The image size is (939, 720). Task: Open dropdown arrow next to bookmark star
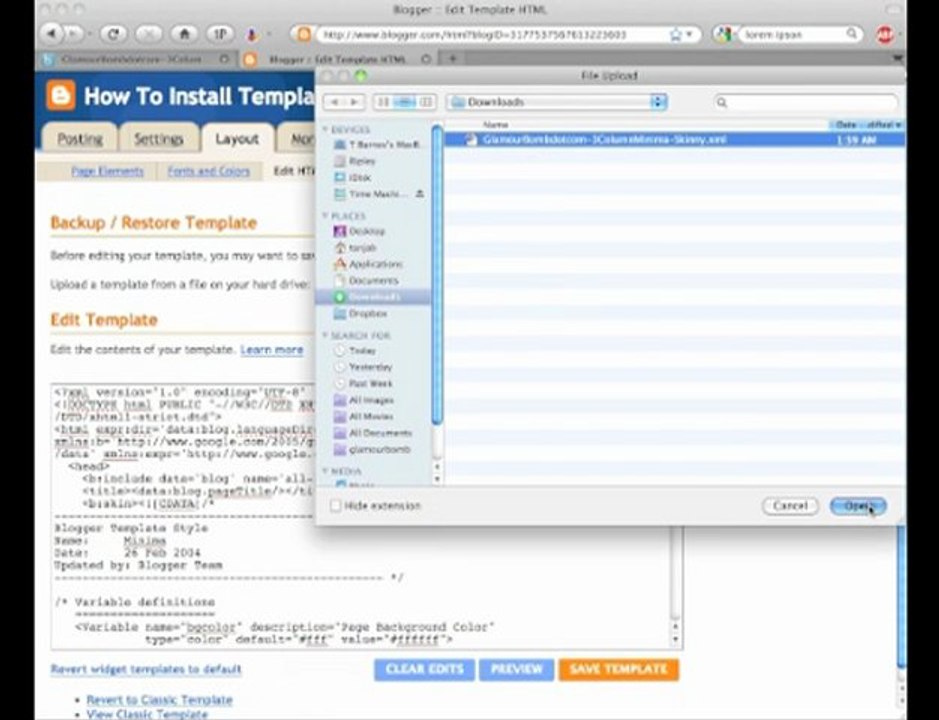690,35
